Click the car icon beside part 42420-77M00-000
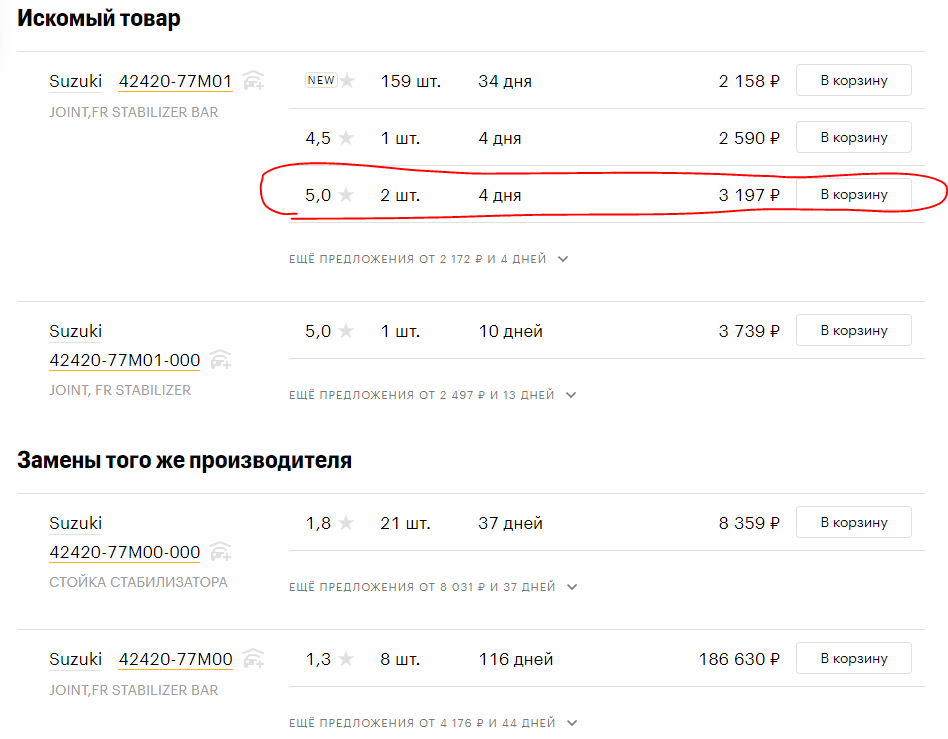 (x=220, y=552)
